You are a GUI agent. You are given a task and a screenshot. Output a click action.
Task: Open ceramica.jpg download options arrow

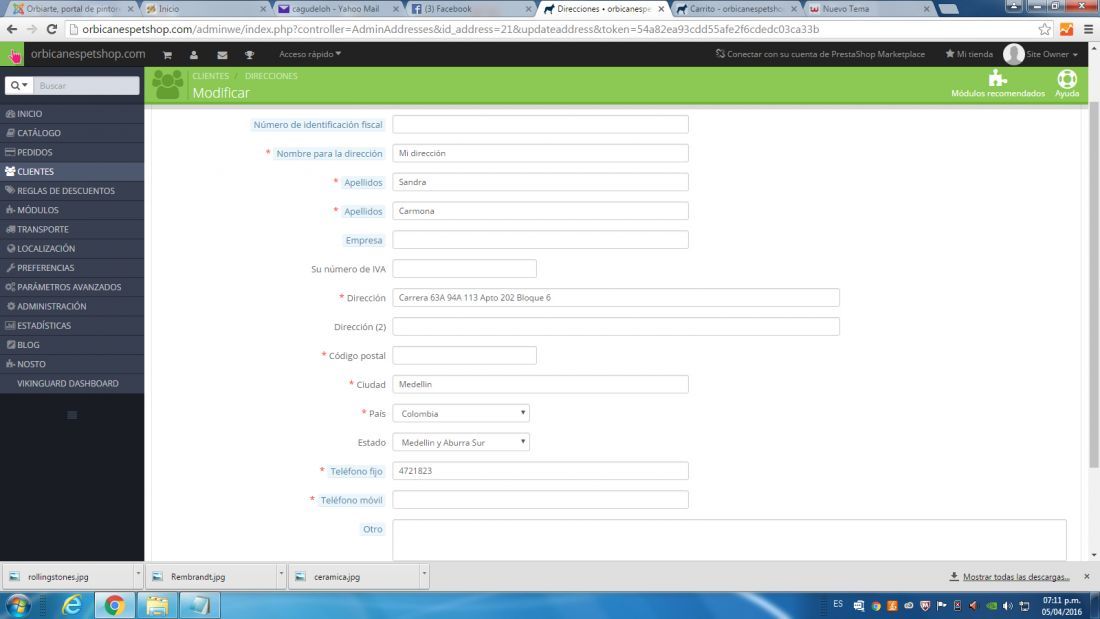pos(424,575)
